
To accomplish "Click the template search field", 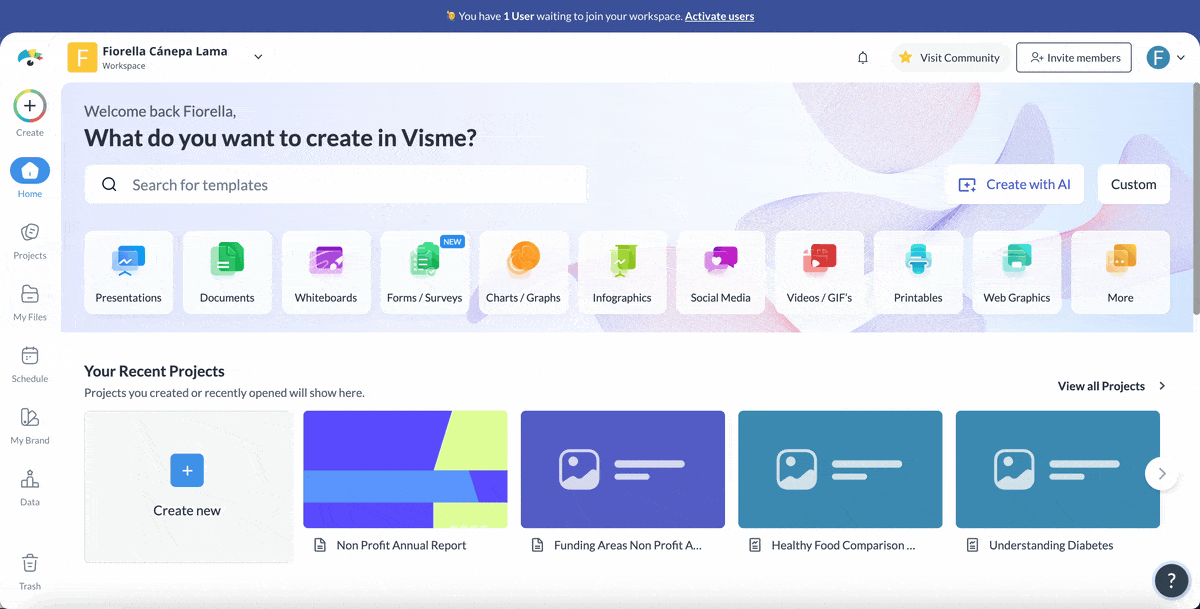I will [335, 184].
